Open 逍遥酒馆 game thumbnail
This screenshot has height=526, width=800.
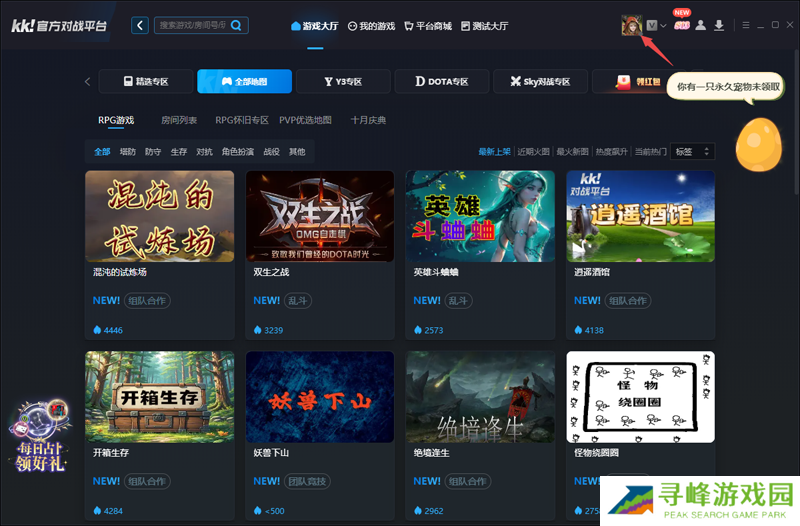tap(640, 216)
